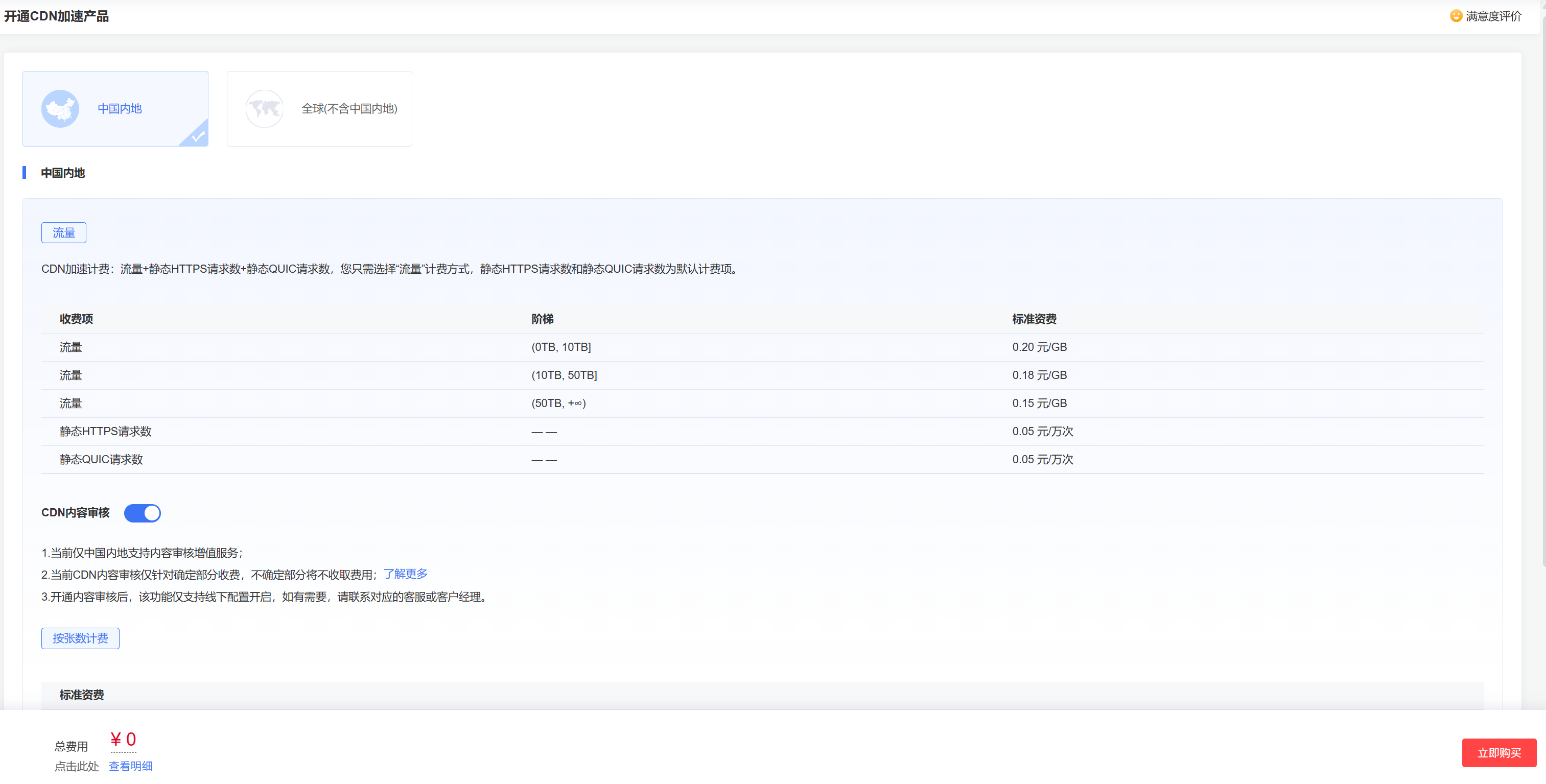Toggle the CDN内容审核 switch off
The height and width of the screenshot is (784, 1546).
(142, 513)
